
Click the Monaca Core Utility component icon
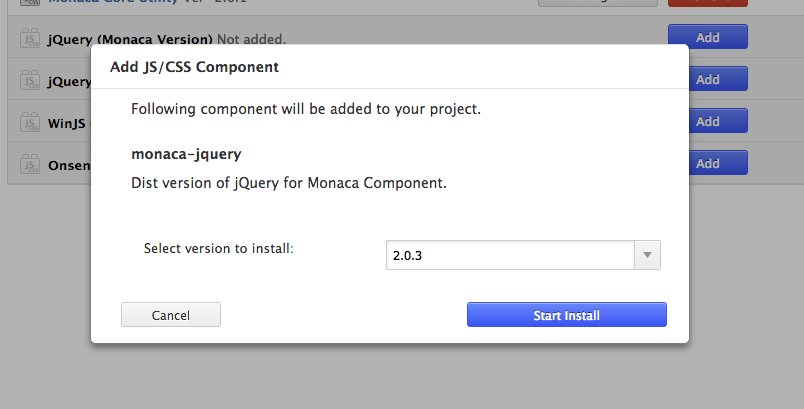[x=29, y=4]
